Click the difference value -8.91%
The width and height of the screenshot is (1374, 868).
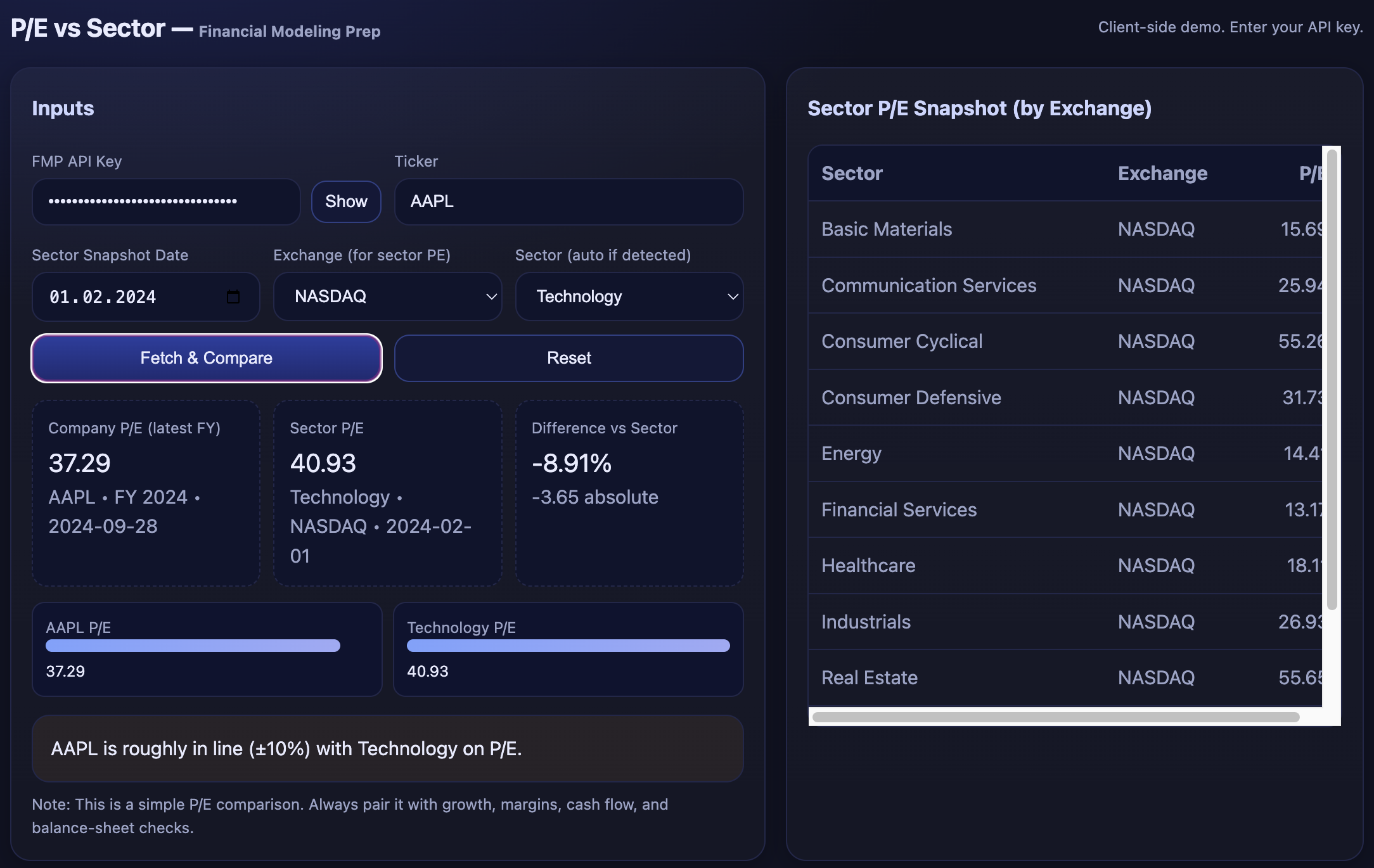point(572,463)
